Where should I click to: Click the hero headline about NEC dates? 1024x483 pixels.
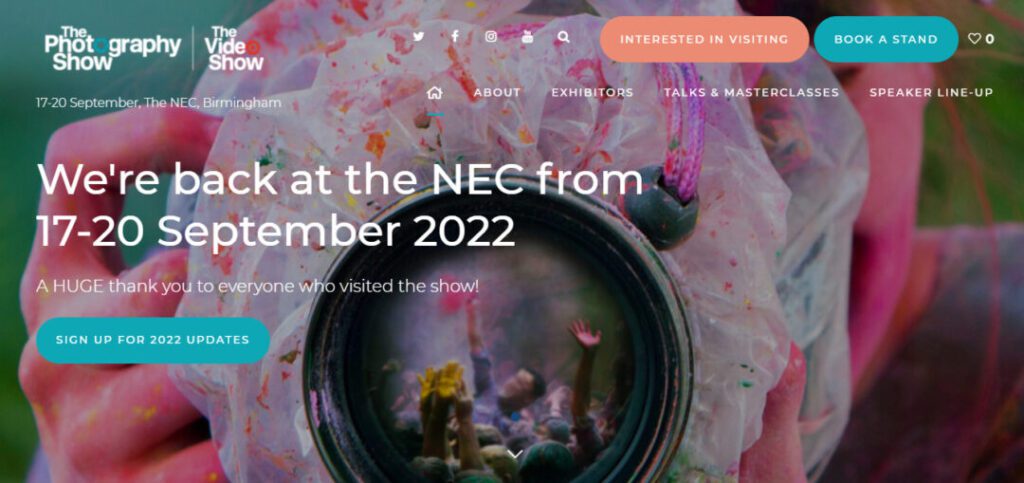(x=340, y=204)
